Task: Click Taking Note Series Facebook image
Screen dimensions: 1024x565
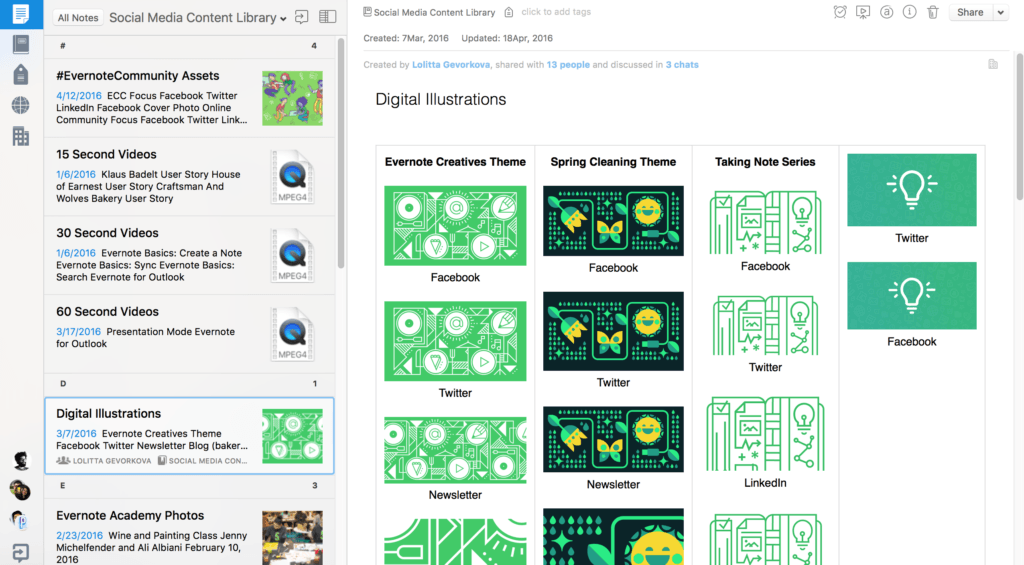Action: (765, 222)
